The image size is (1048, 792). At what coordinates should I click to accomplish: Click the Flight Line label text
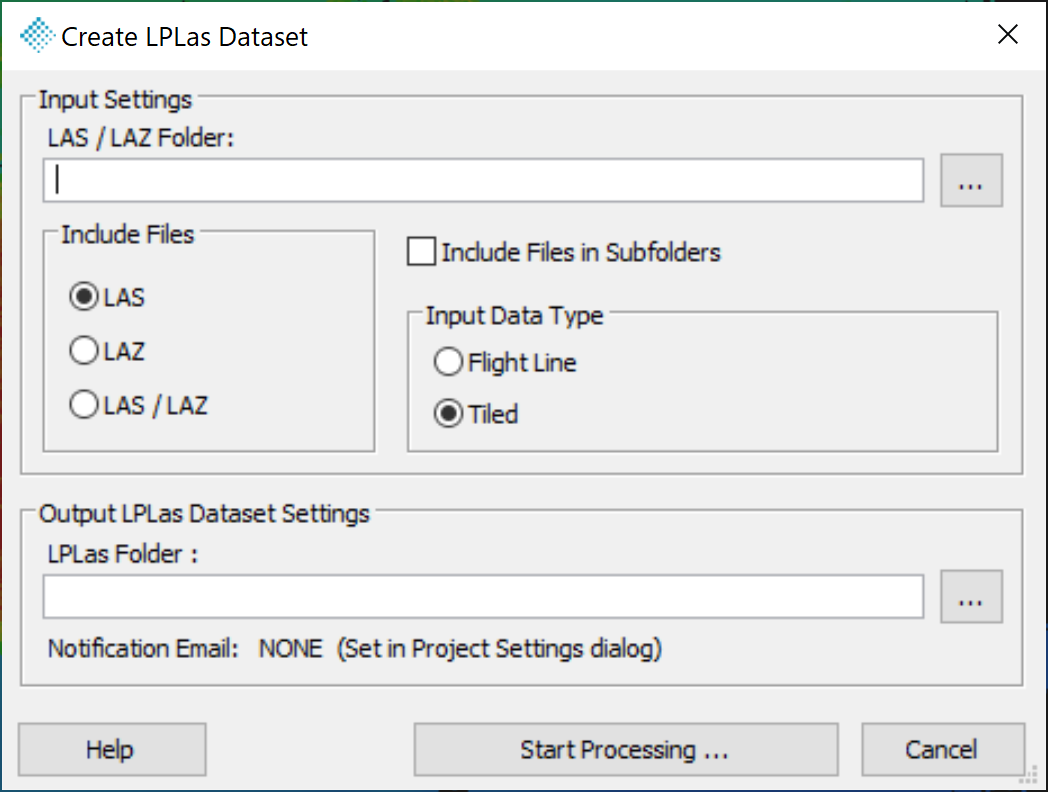click(522, 363)
